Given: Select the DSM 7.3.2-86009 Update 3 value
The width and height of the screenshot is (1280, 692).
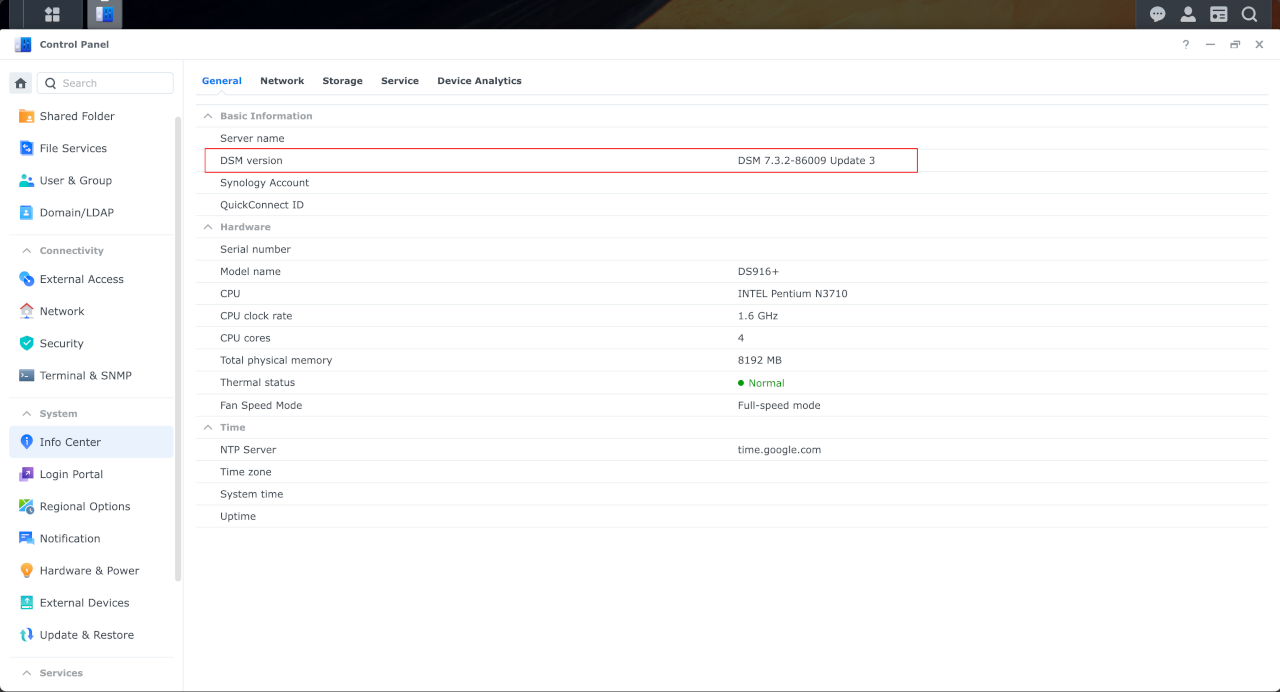Looking at the screenshot, I should pyautogui.click(x=806, y=160).
